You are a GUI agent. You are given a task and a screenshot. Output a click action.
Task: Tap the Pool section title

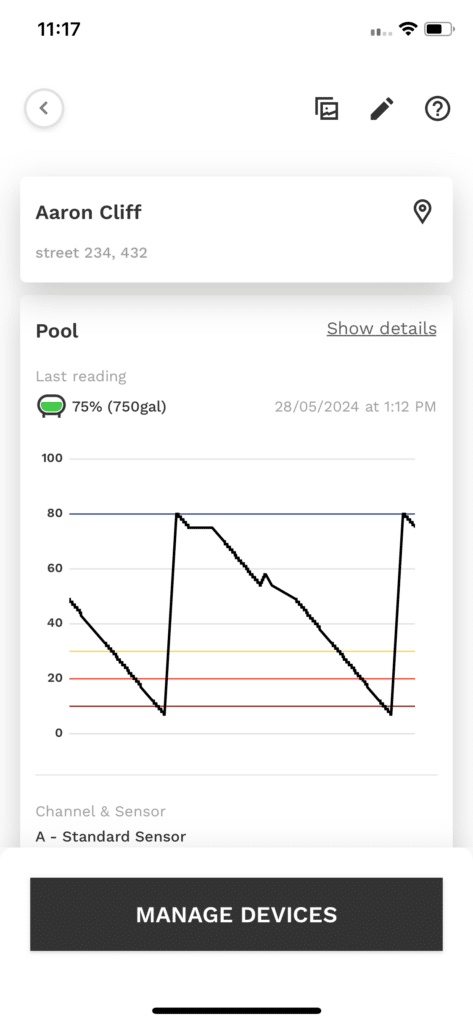(x=57, y=331)
